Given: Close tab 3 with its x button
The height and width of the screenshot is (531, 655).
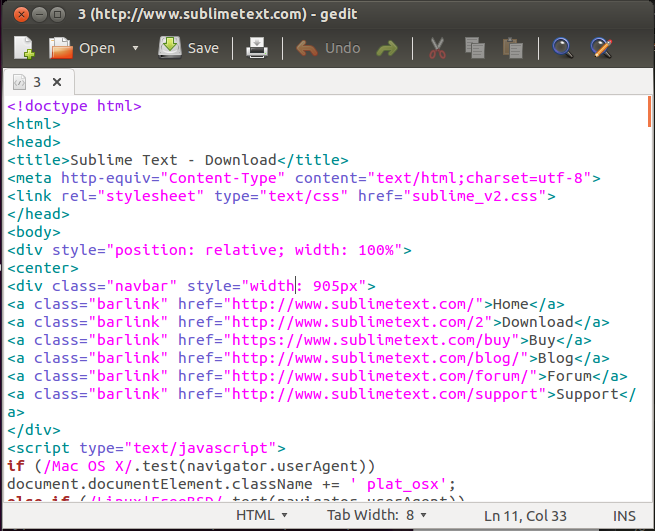Looking at the screenshot, I should (x=57, y=82).
